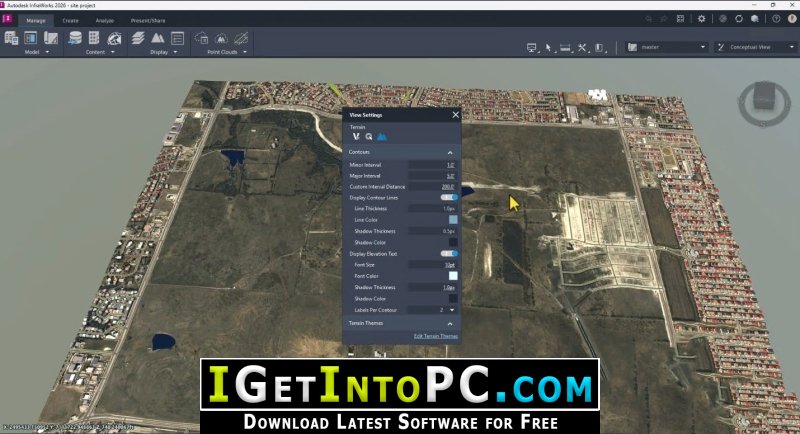
Task: Select the point cloud terrain icon
Action: coord(221,38)
